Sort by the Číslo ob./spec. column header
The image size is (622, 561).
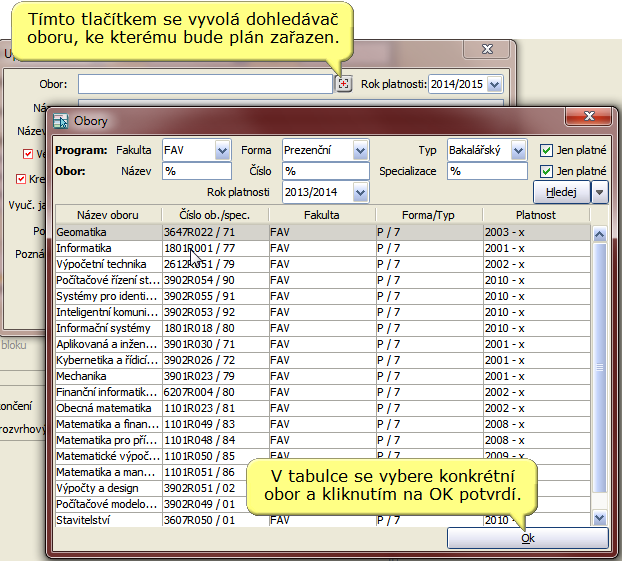(x=215, y=215)
